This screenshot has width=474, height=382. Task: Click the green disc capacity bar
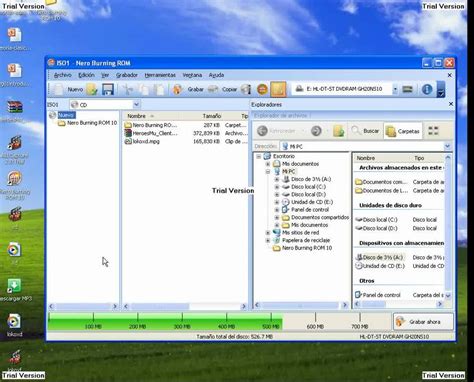point(165,321)
